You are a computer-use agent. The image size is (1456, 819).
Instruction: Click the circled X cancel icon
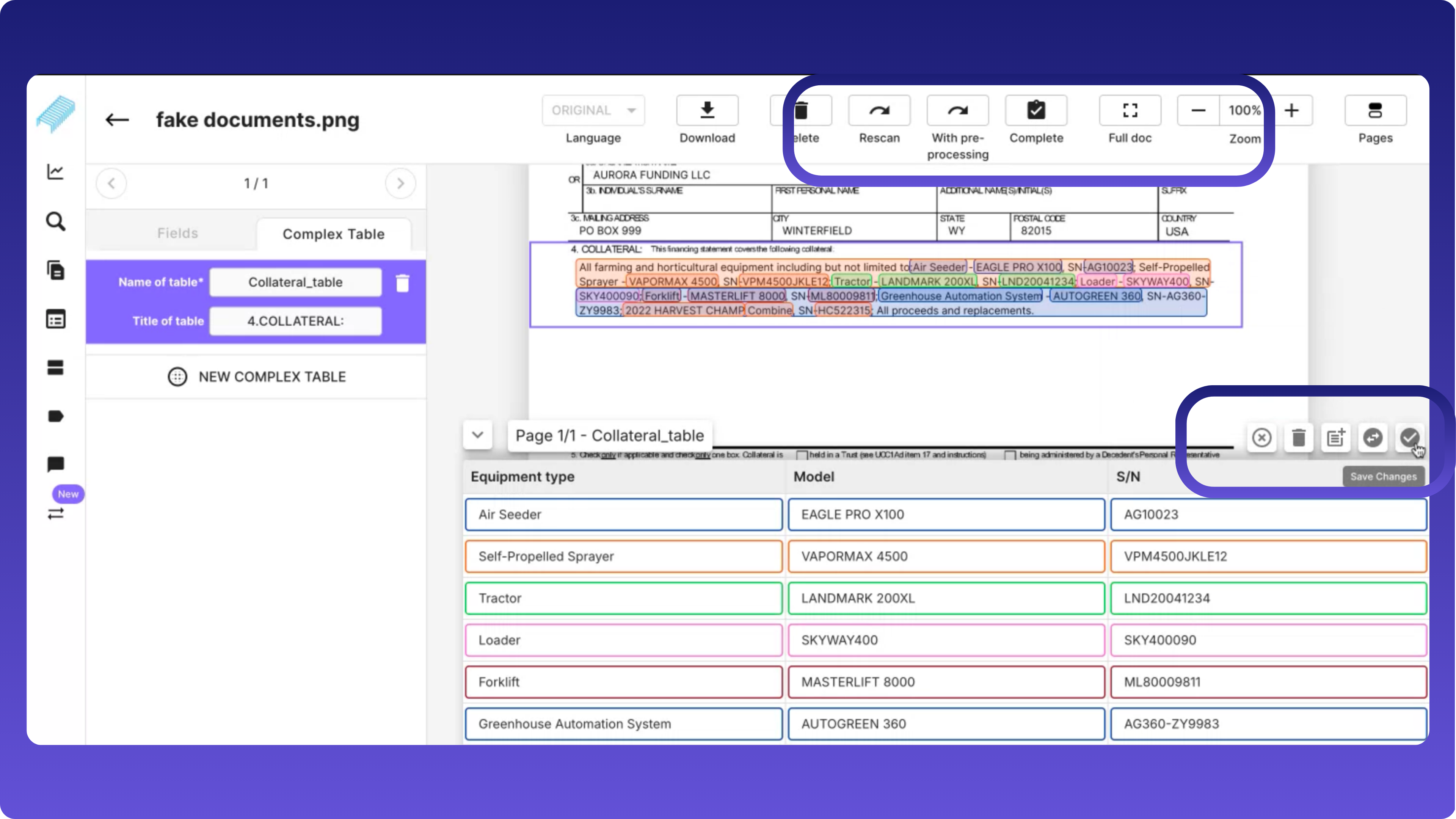[1261, 437]
